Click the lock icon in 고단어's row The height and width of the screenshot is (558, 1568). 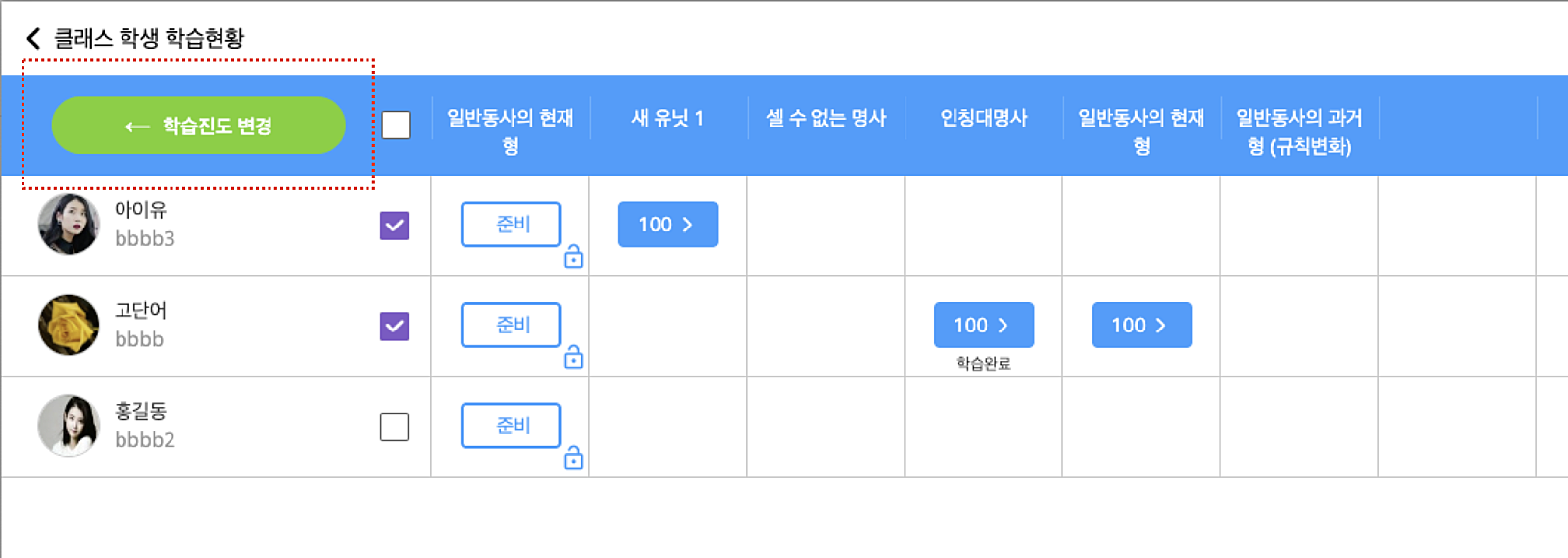(x=573, y=357)
